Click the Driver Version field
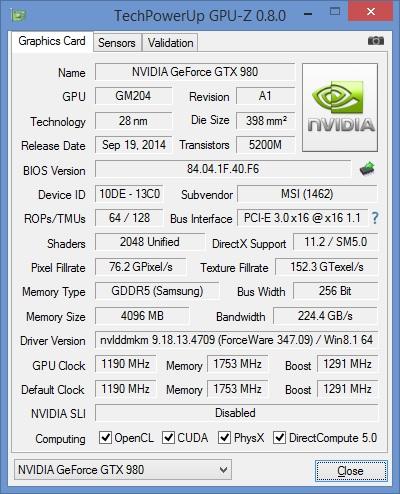Viewport: 400px width, 494px height. [x=236, y=340]
